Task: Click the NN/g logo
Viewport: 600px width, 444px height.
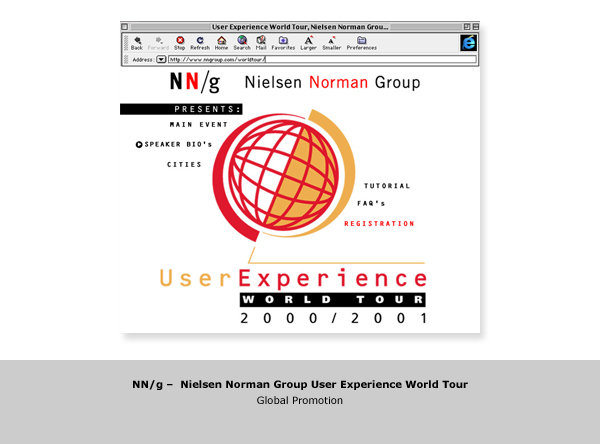Action: 195,82
